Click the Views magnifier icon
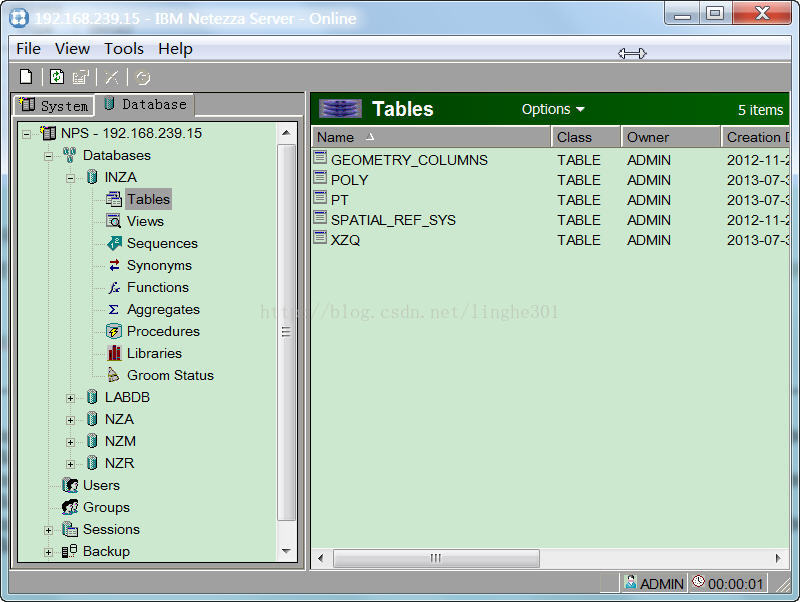The width and height of the screenshot is (800, 602). 114,221
